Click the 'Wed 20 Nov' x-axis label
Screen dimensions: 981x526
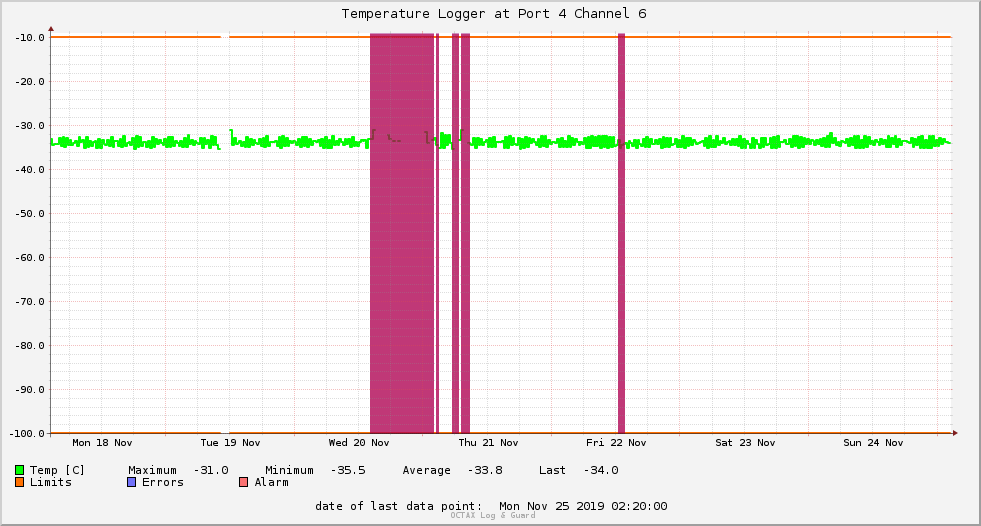point(358,443)
